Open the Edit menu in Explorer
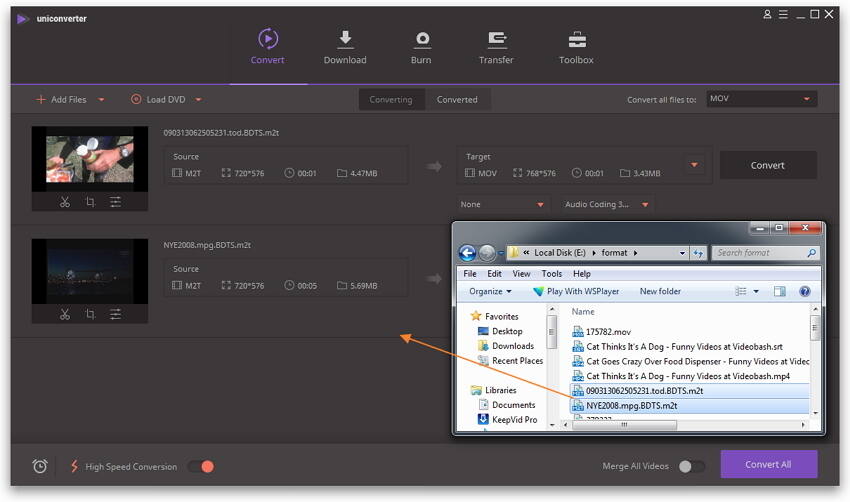Viewport: 850px width, 502px height. click(494, 274)
